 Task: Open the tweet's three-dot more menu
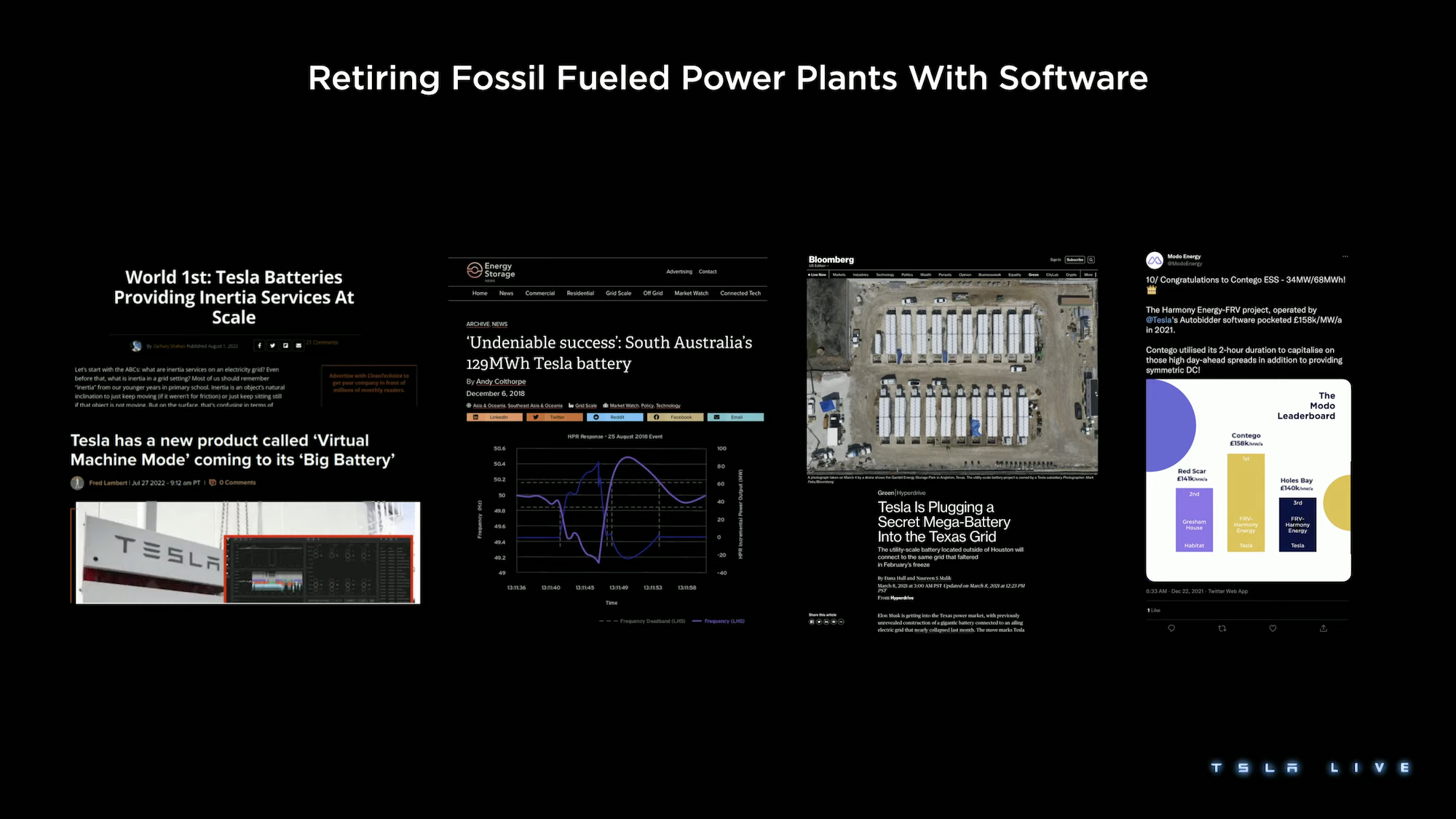(x=1345, y=256)
